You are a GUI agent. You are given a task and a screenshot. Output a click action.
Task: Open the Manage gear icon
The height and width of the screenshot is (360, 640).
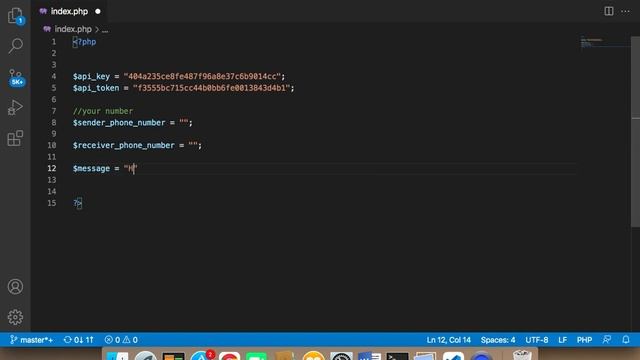[x=16, y=317]
